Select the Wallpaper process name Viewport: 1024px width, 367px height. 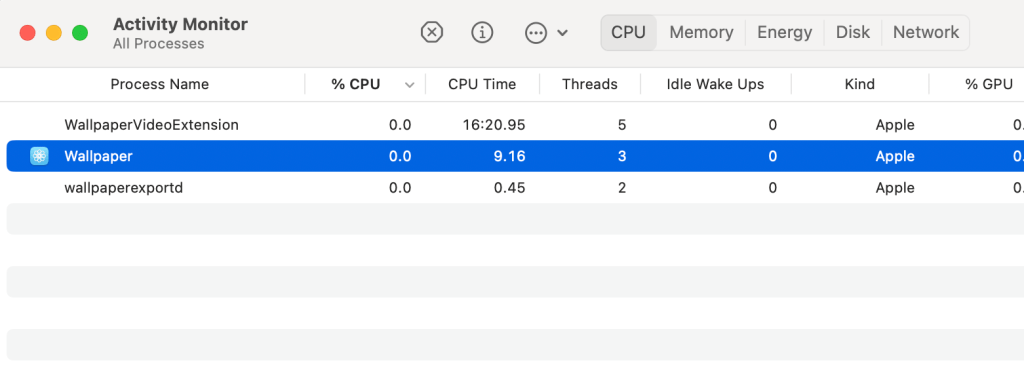99,156
